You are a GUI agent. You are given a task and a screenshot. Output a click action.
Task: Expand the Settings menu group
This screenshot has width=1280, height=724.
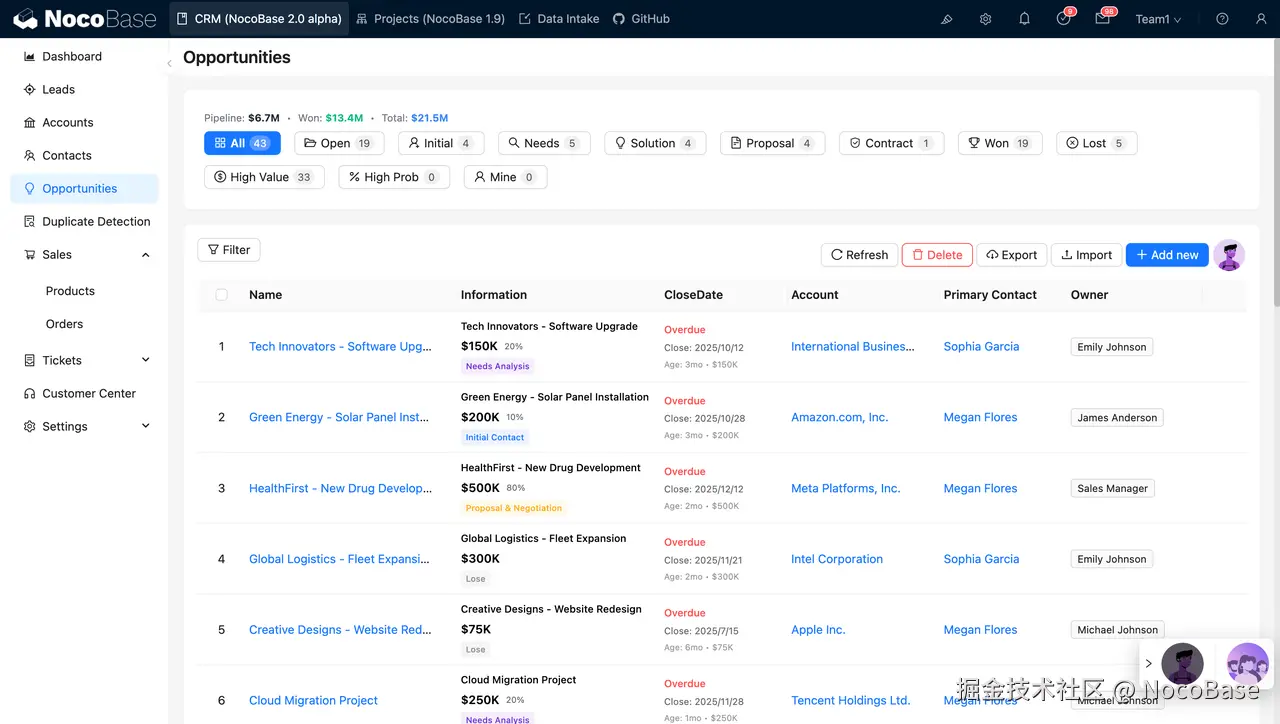tap(84, 427)
